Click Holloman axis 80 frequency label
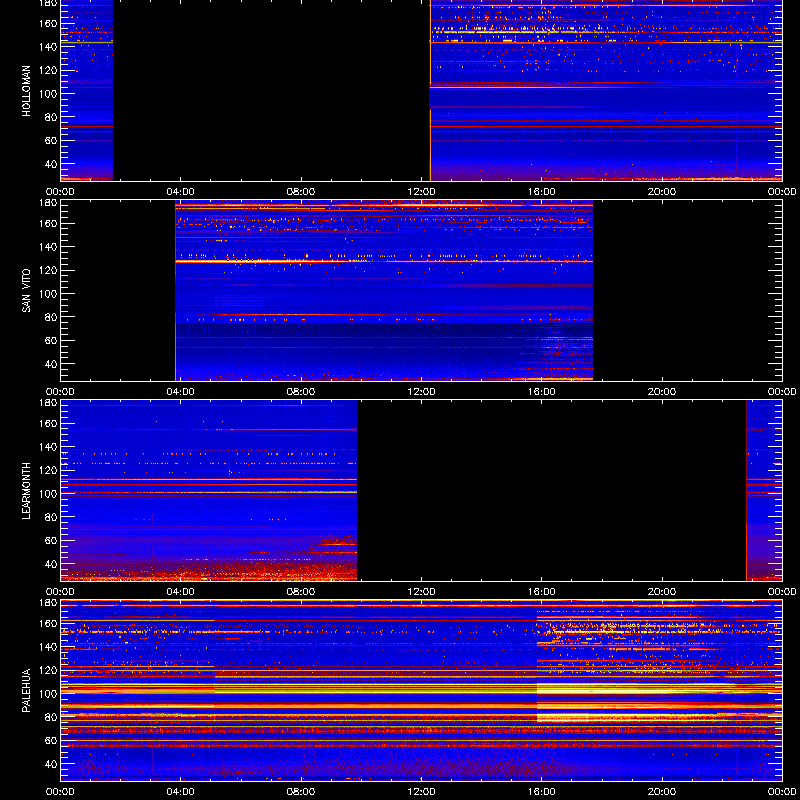Viewport: 800px width, 800px height. tap(51, 117)
